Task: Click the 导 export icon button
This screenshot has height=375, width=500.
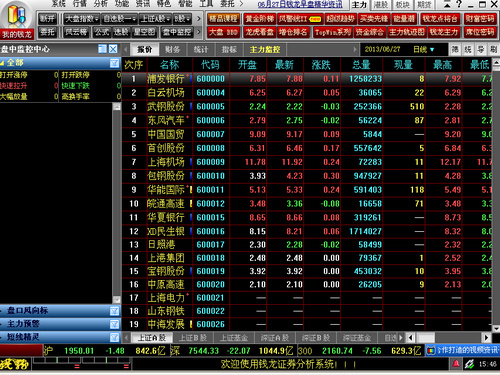Action: pos(481,50)
